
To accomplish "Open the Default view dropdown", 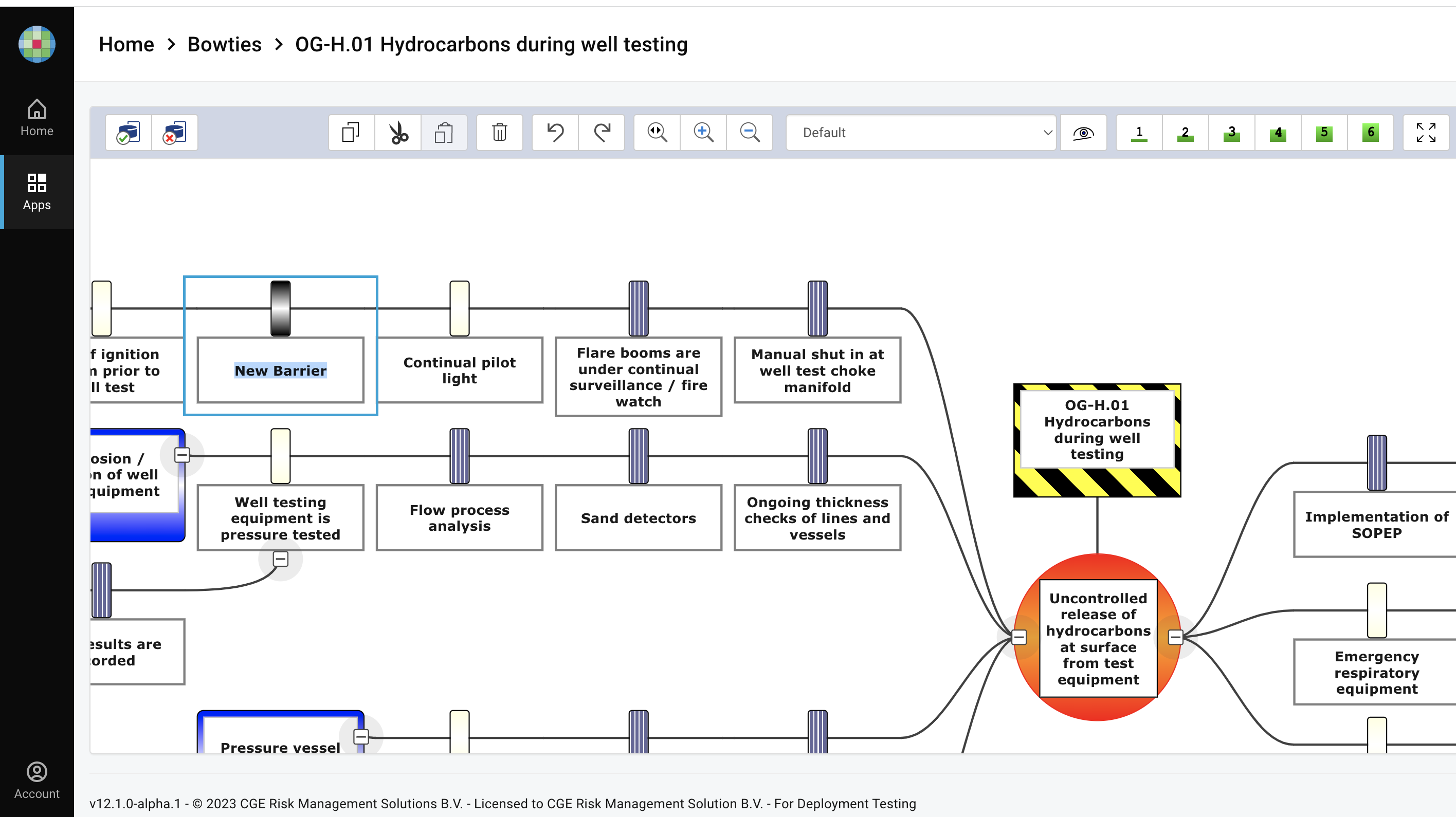I will pos(920,133).
